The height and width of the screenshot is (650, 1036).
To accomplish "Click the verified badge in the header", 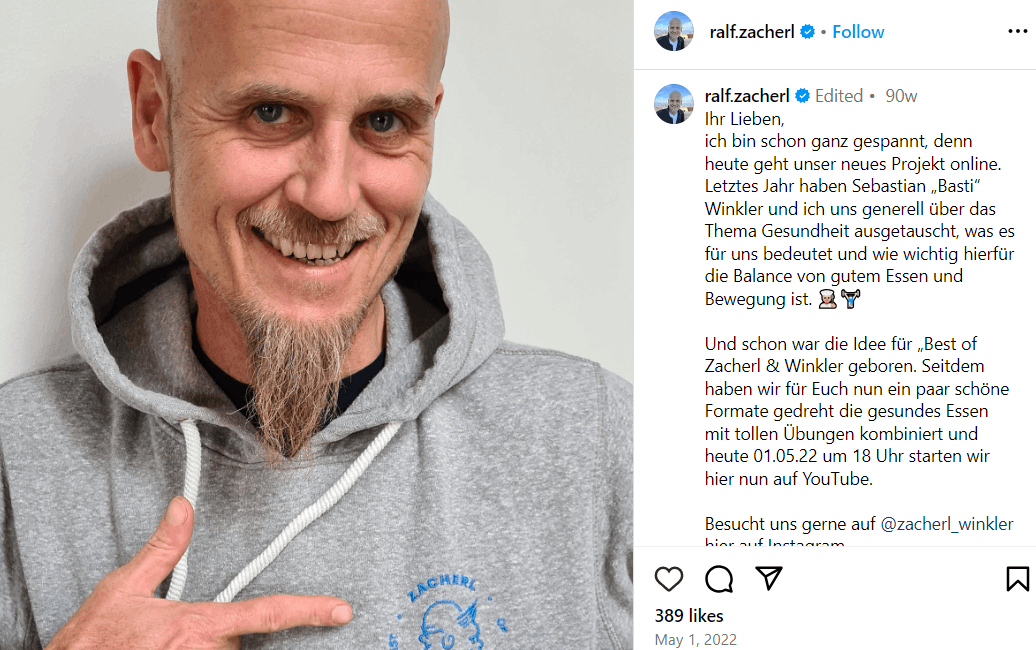I will coord(807,32).
